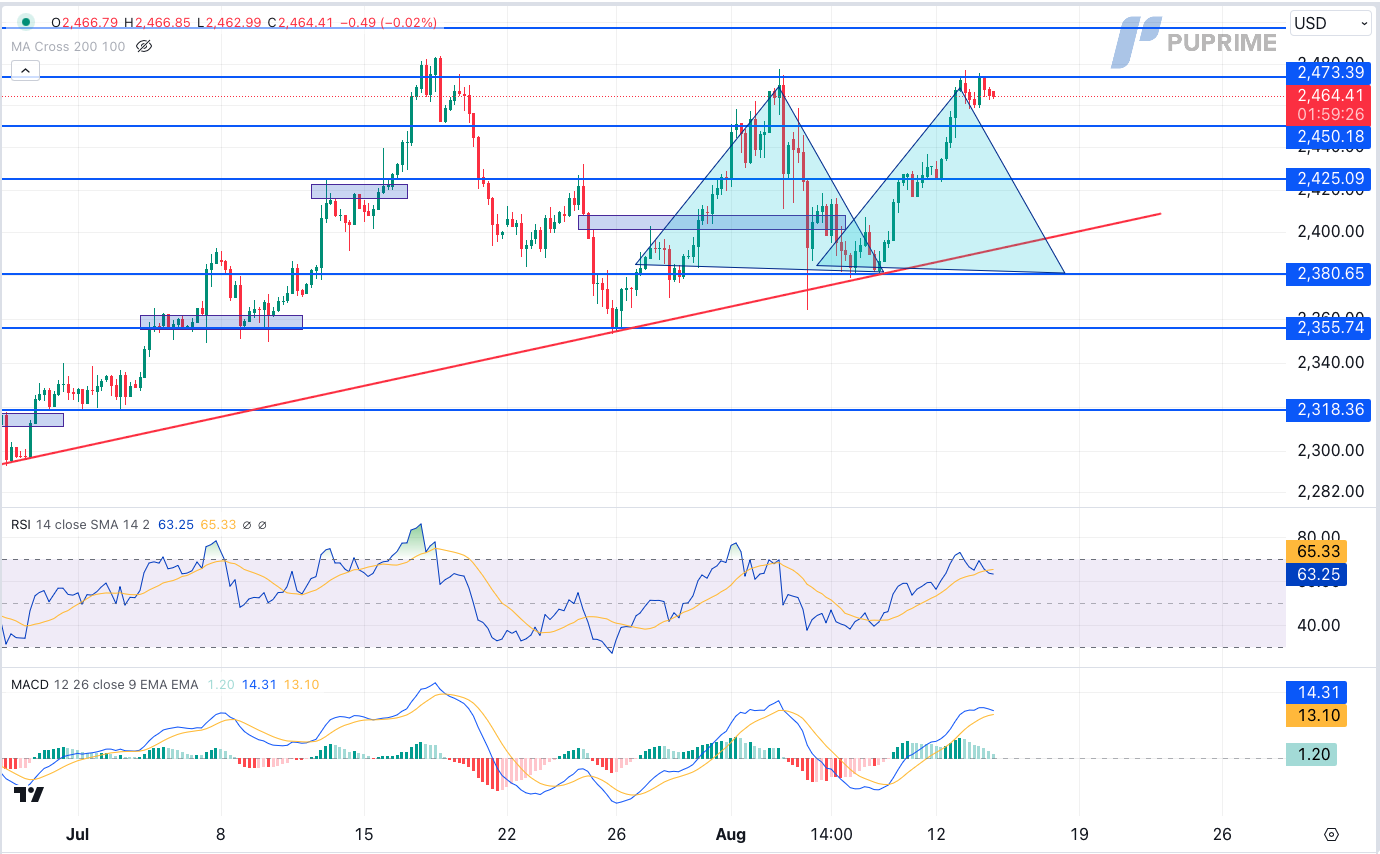1380x854 pixels.
Task: Select the MACD indicator legend title
Action: point(30,684)
